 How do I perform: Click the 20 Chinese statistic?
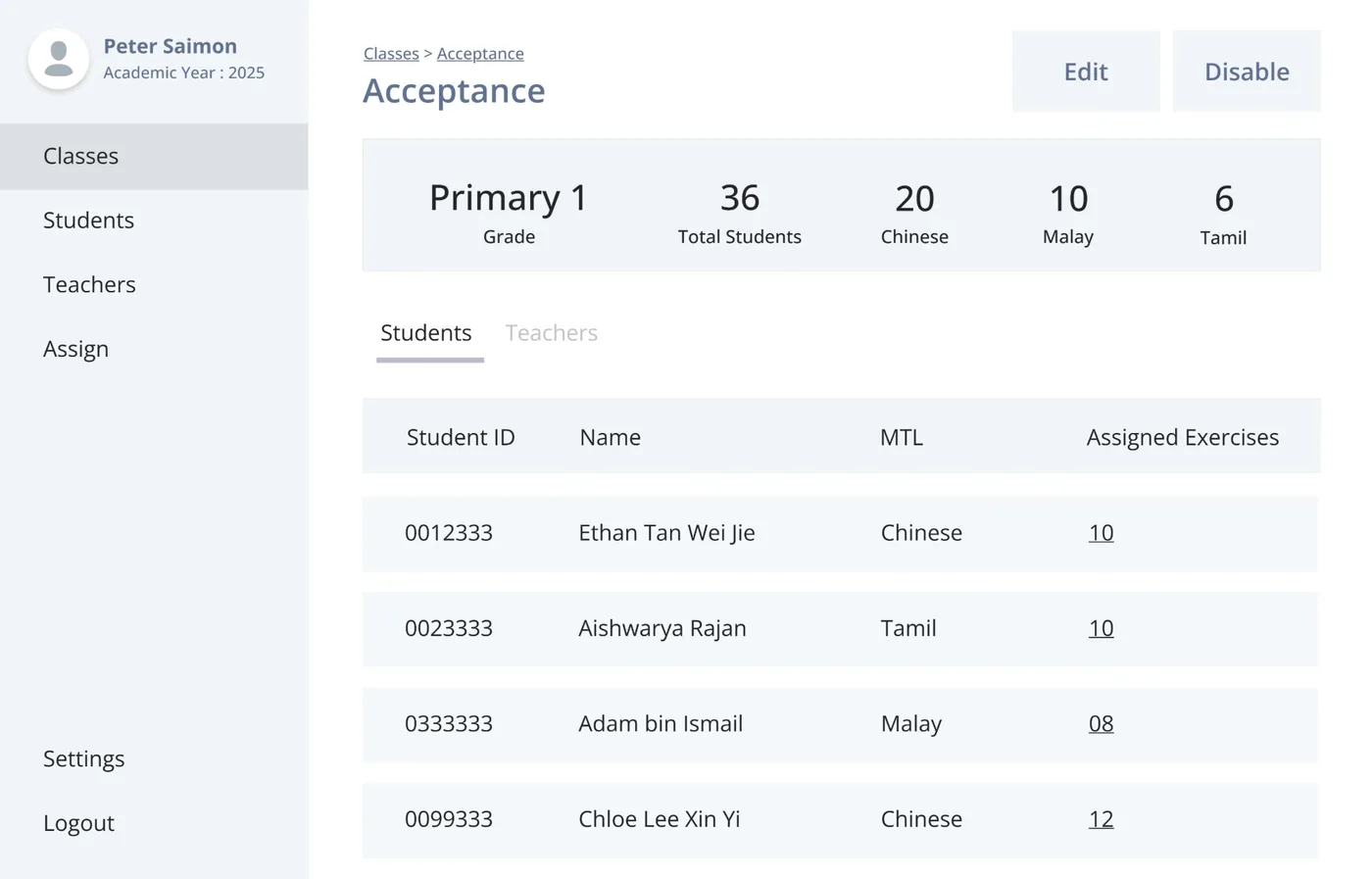(914, 212)
